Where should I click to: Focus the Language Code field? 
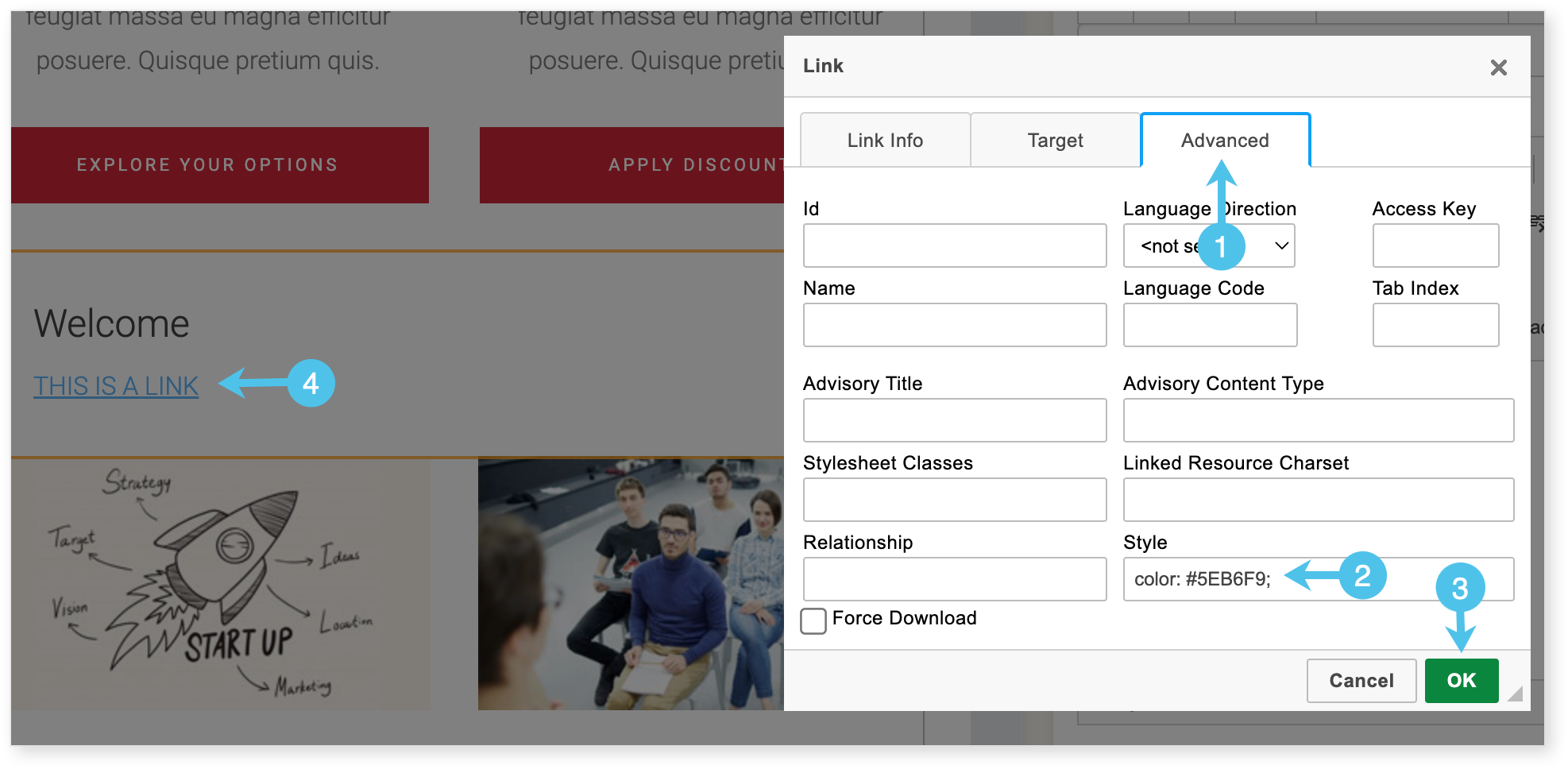1210,325
